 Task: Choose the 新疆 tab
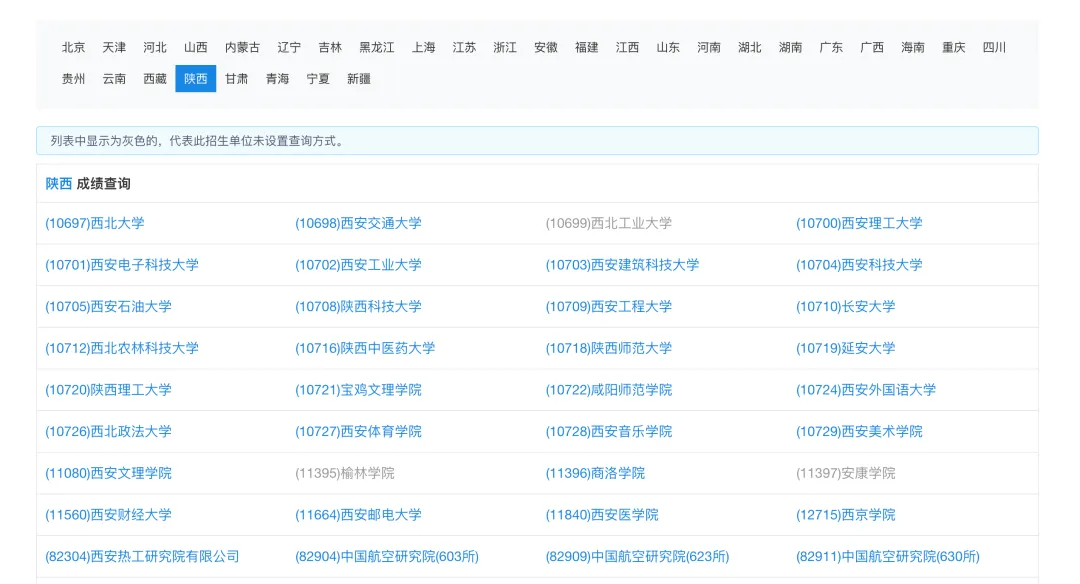point(359,79)
